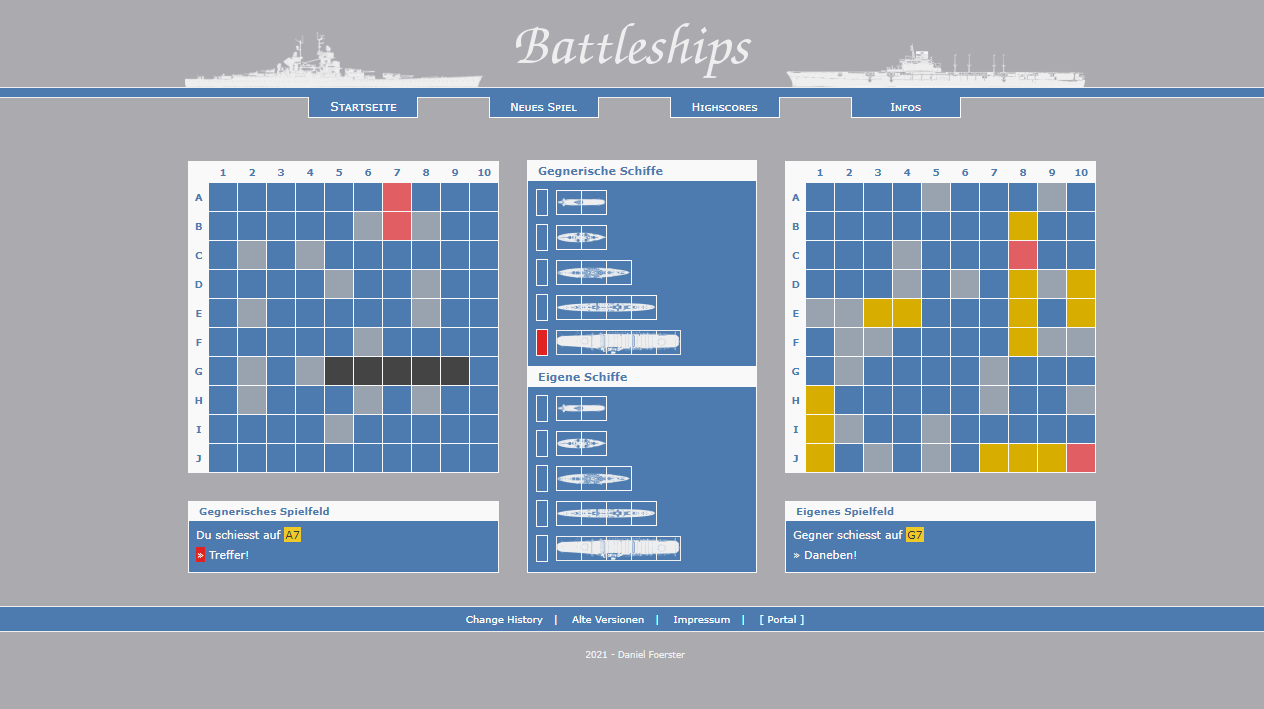Screen dimensions: 1264x709
Task: Click the battleship image left of the title
Action: click(333, 66)
